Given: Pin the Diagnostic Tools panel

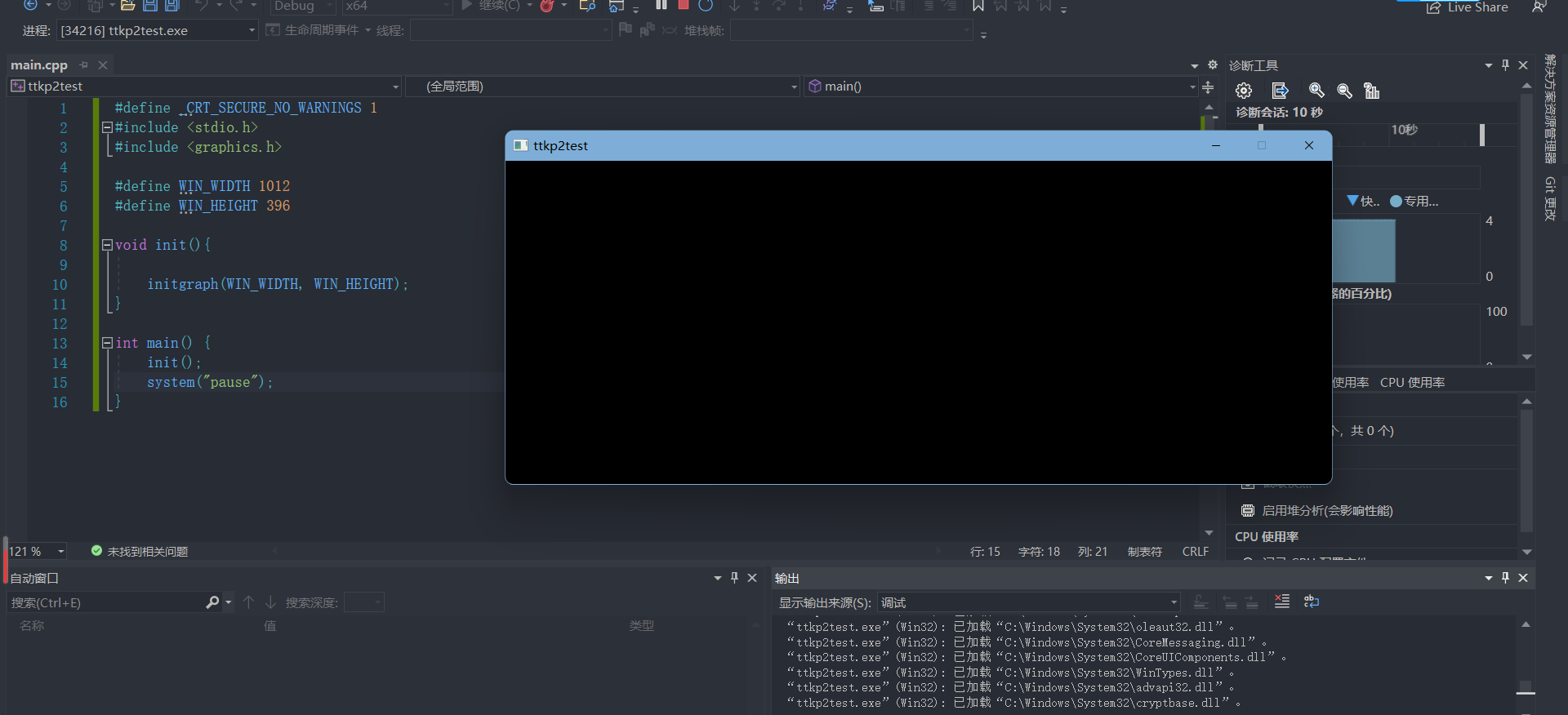Looking at the screenshot, I should tap(1505, 65).
